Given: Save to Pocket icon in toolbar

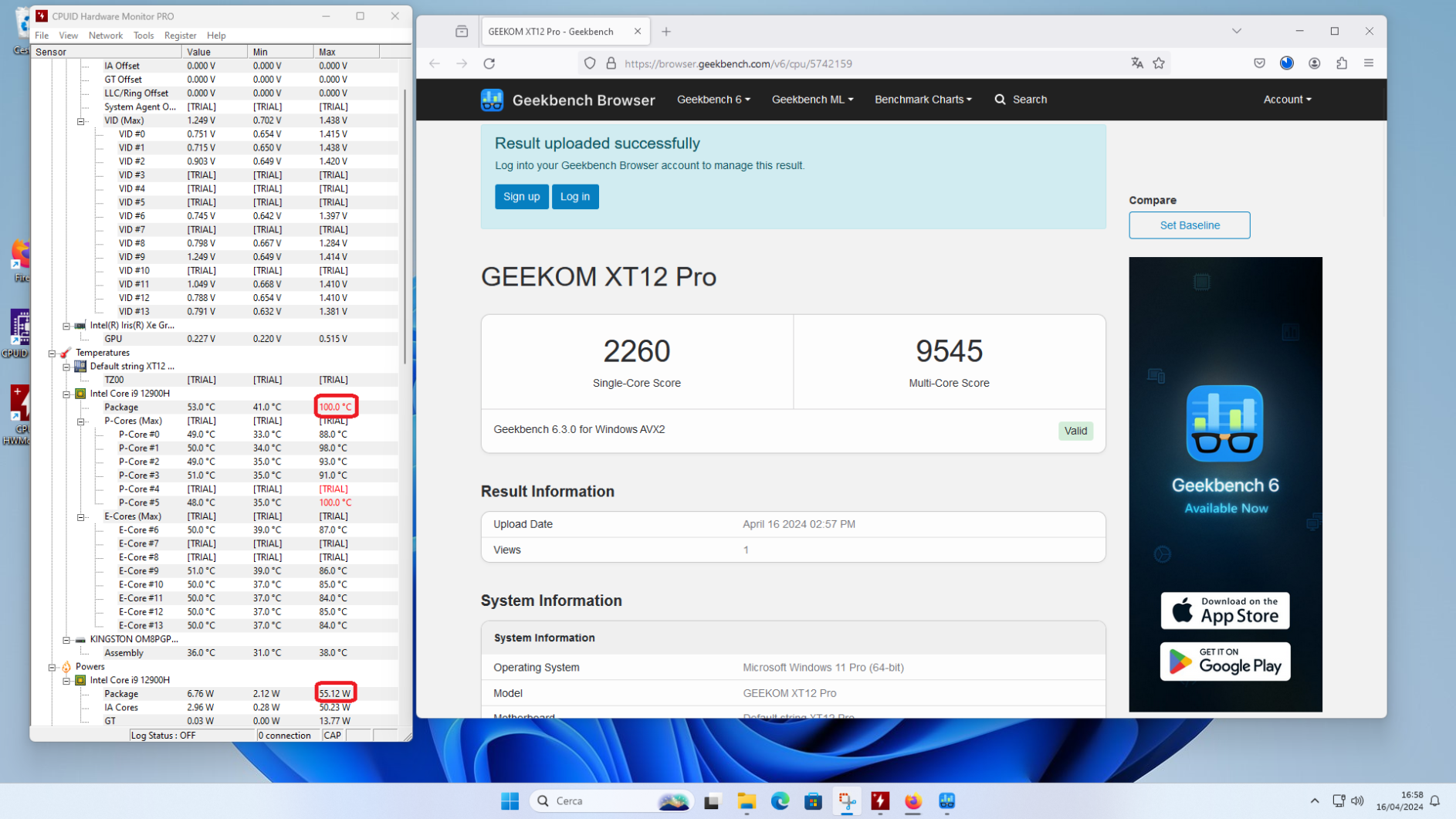Looking at the screenshot, I should point(1259,63).
